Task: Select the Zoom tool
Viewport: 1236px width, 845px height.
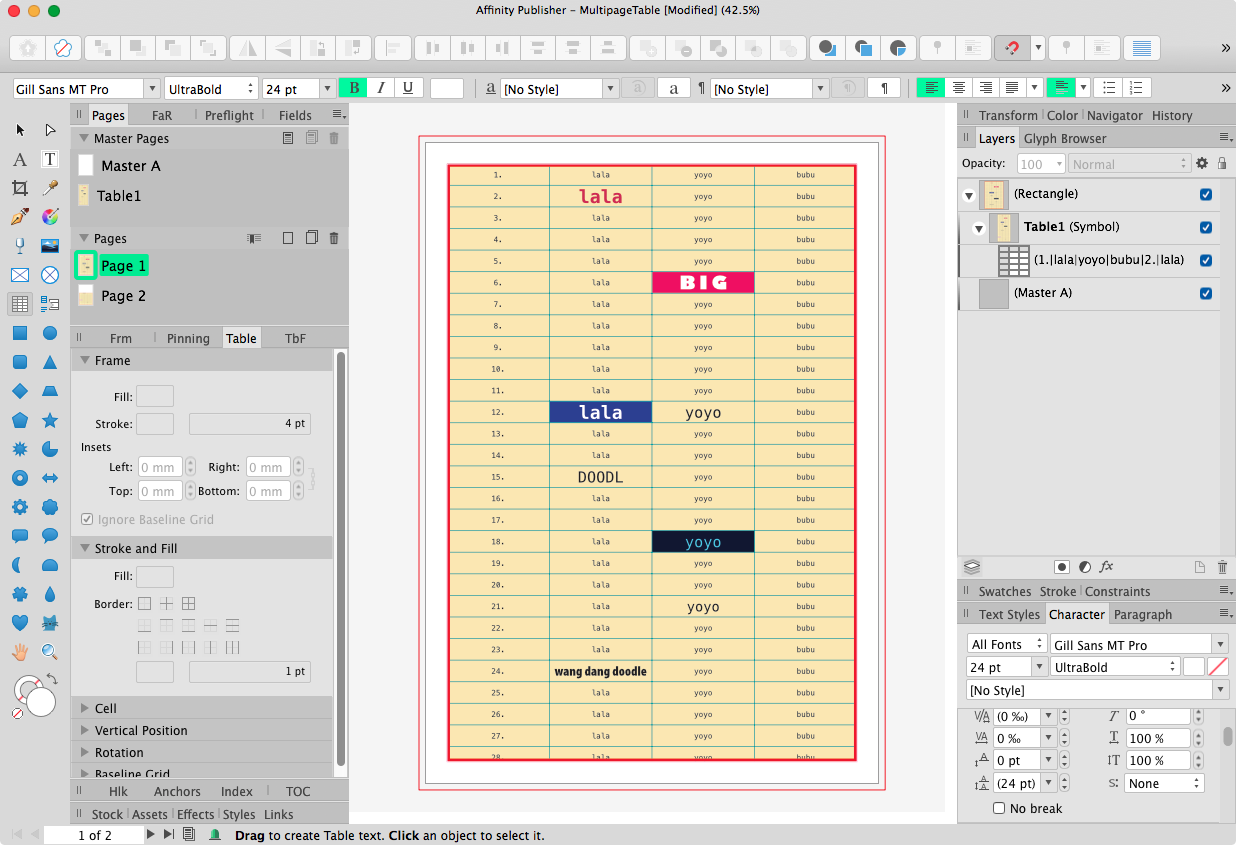Action: coord(50,652)
